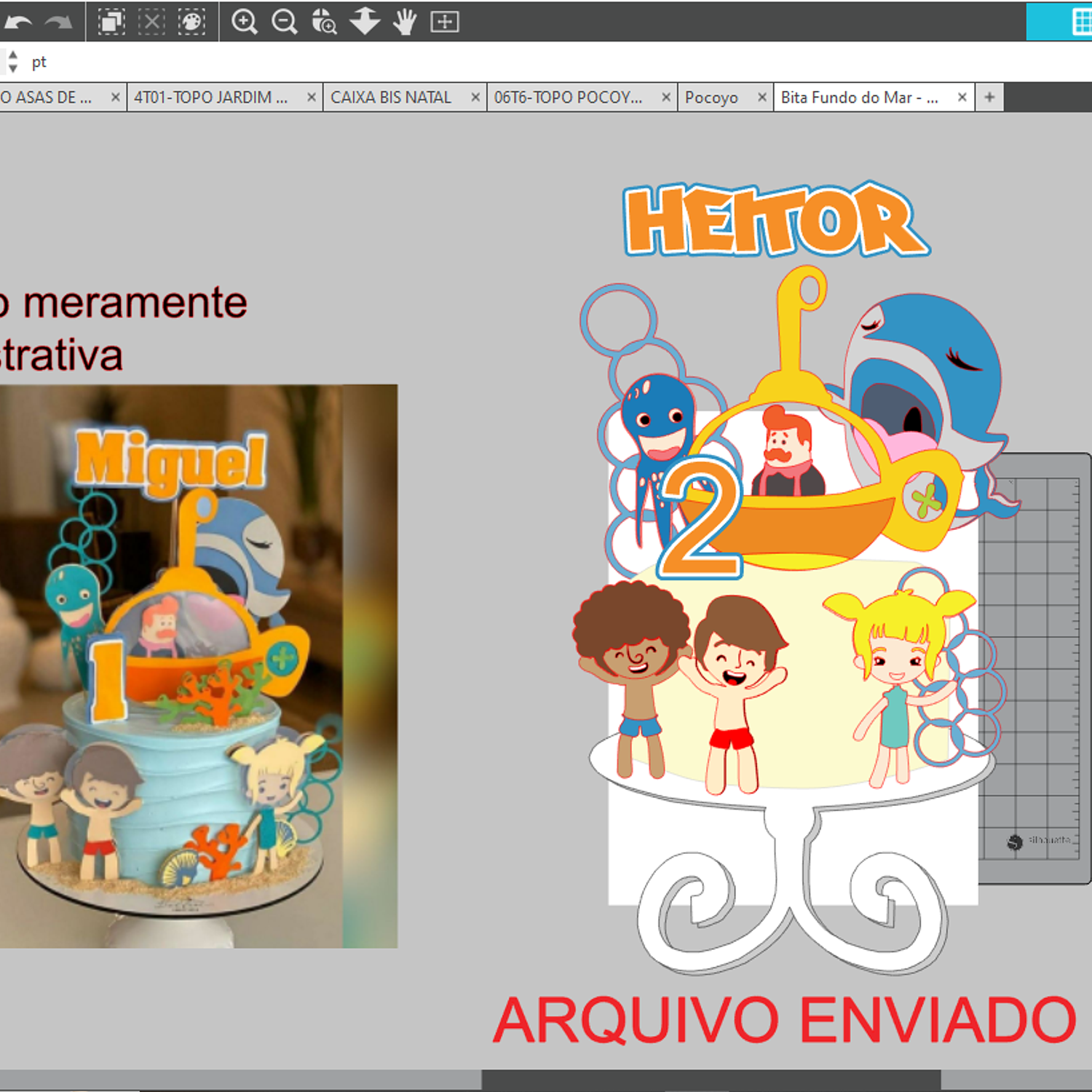Open the Design grid view button
This screenshot has width=1092, height=1092.
[1081, 22]
